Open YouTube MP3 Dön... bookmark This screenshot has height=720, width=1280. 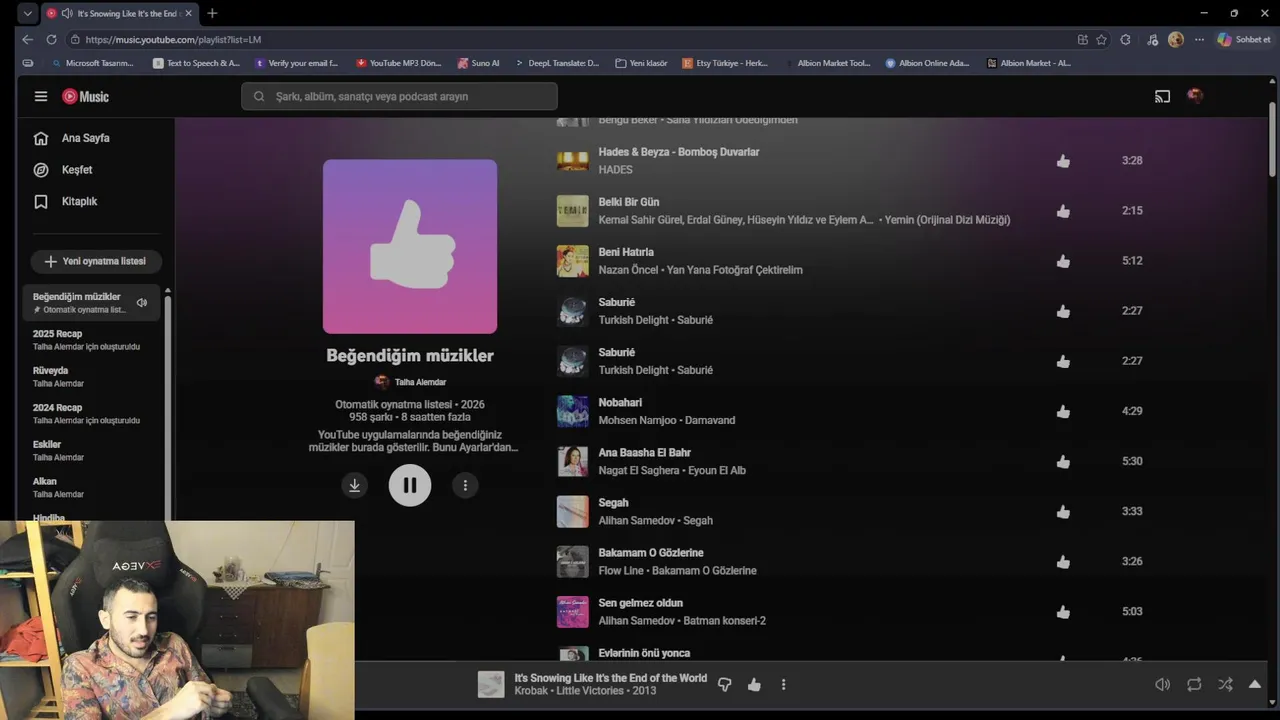(x=398, y=63)
